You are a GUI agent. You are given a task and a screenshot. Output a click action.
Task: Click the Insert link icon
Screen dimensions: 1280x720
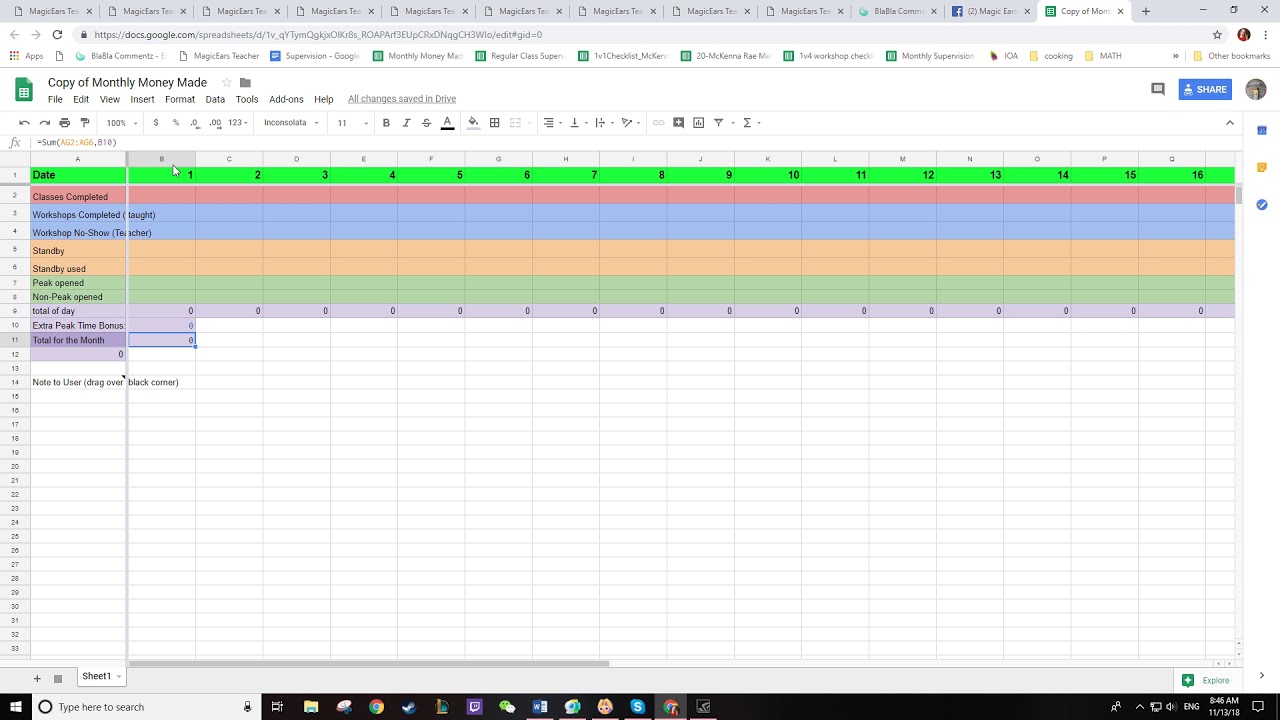click(658, 123)
